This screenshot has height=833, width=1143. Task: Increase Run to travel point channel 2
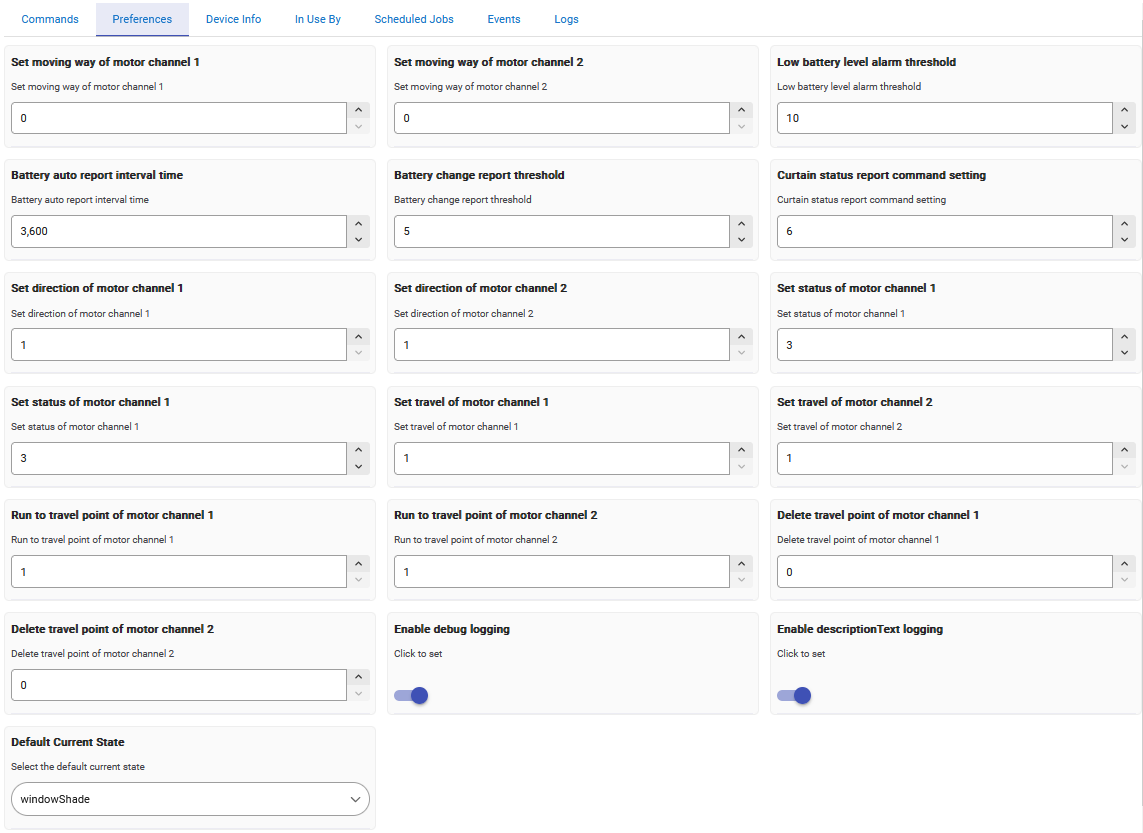tap(741, 564)
